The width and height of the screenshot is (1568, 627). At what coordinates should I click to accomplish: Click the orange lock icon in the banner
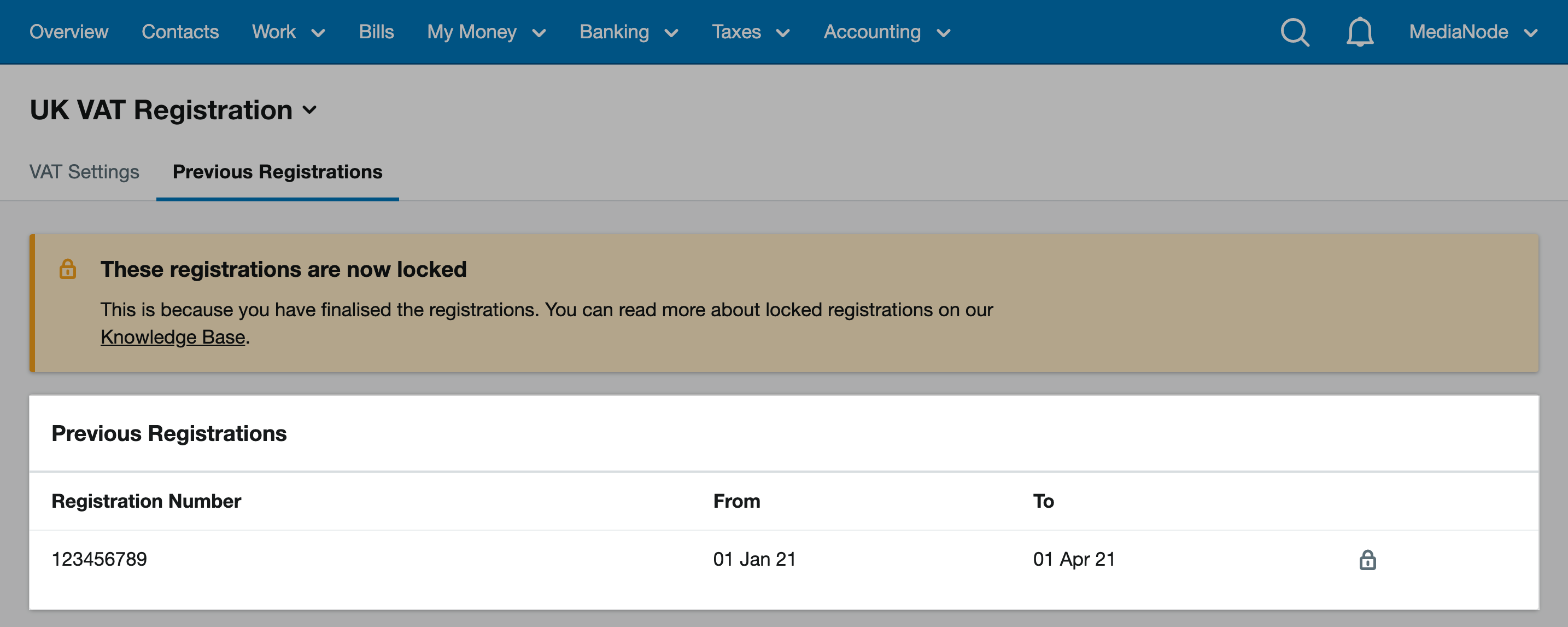point(68,269)
